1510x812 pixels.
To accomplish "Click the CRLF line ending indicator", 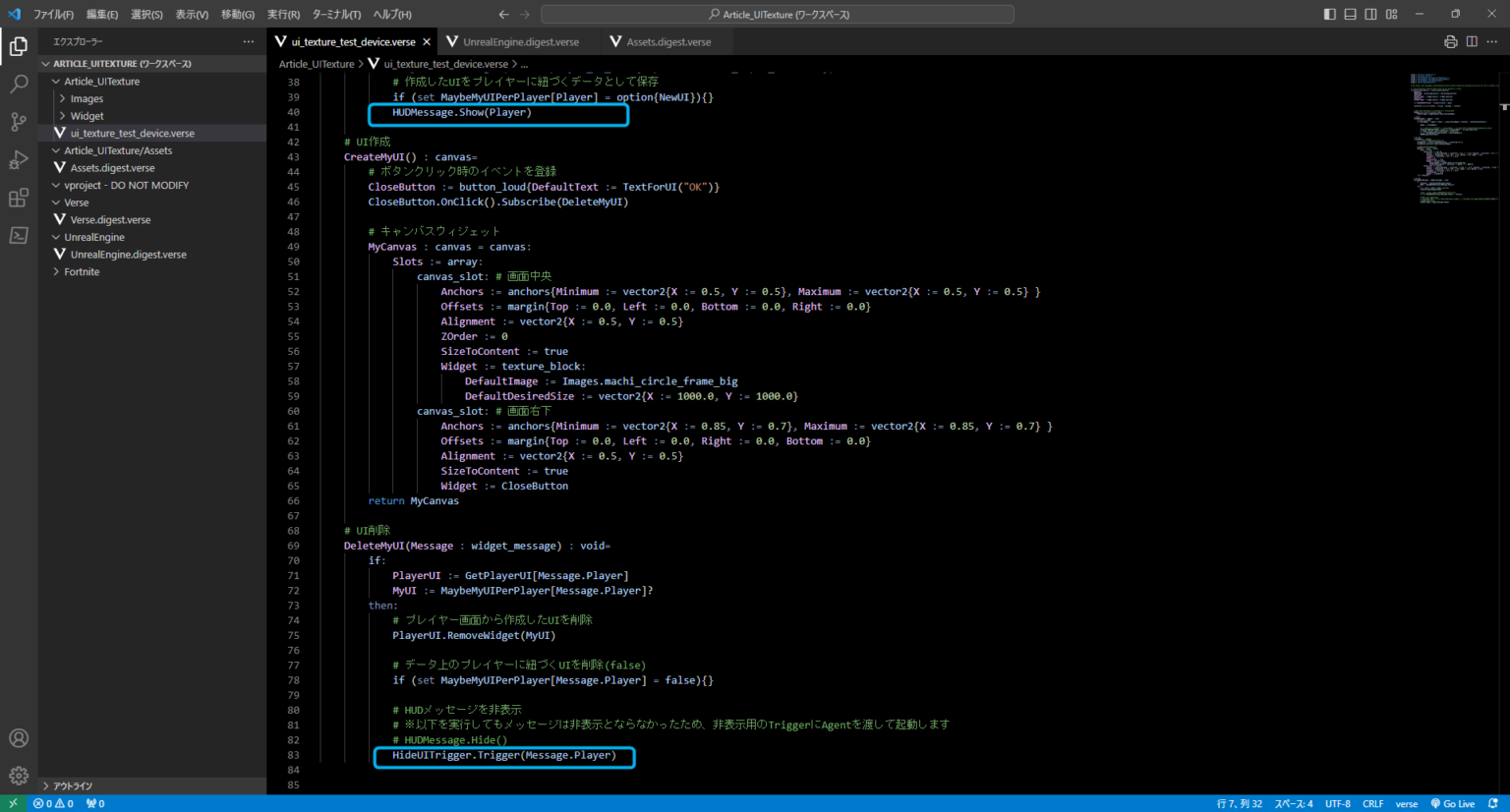I will tap(1372, 803).
